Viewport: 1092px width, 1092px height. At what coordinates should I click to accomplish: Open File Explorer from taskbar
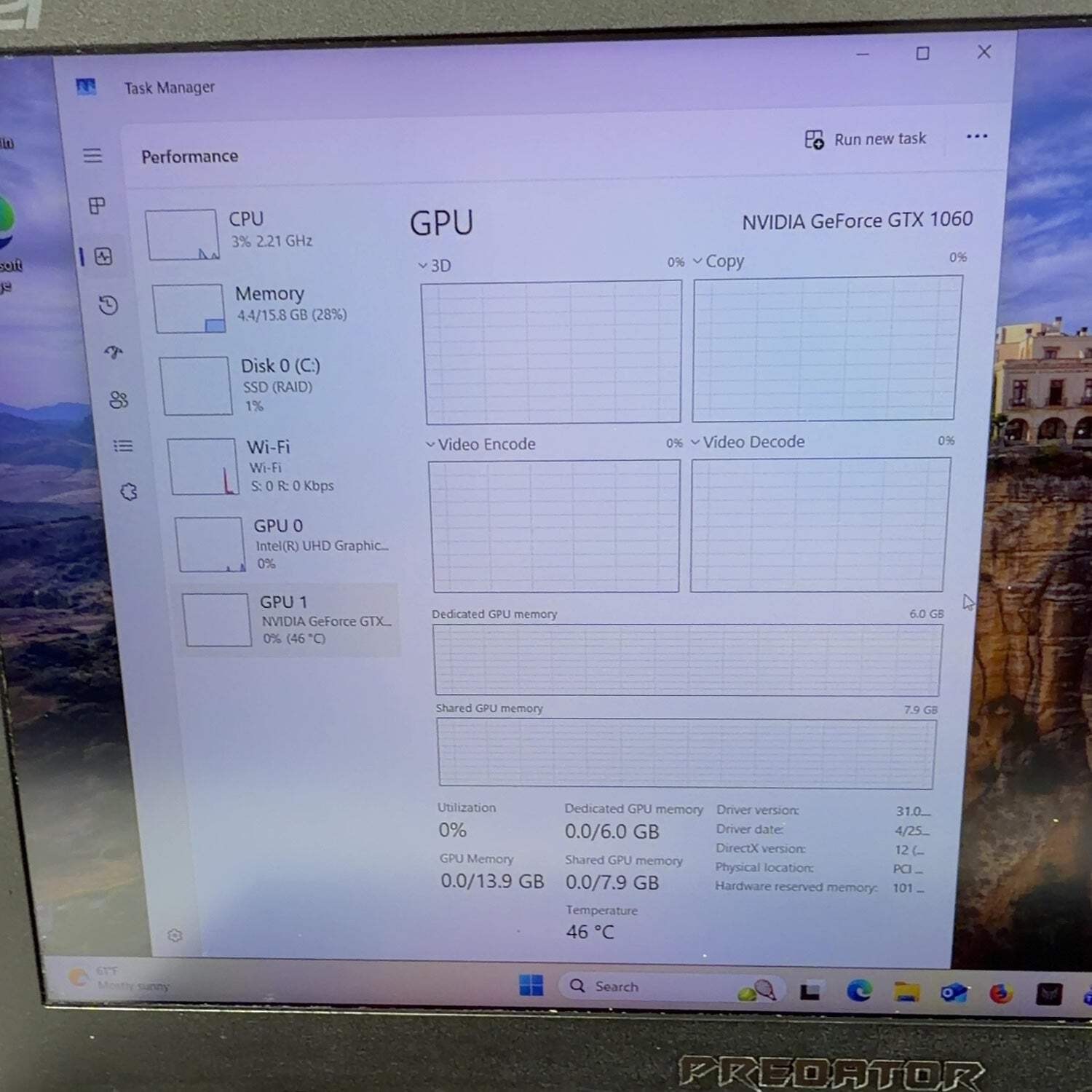point(907,992)
